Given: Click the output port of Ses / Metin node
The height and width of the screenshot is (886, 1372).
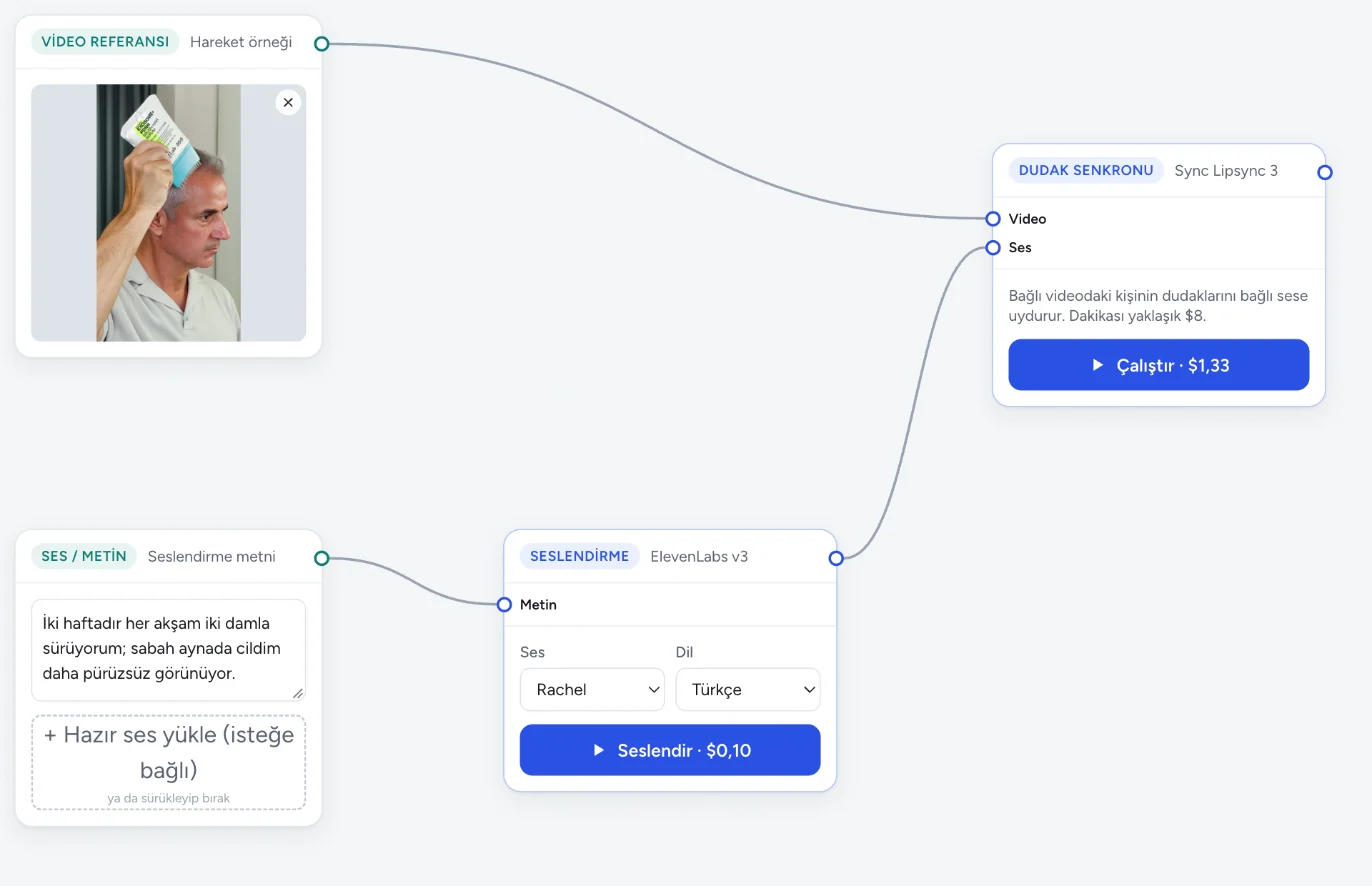Looking at the screenshot, I should (322, 558).
